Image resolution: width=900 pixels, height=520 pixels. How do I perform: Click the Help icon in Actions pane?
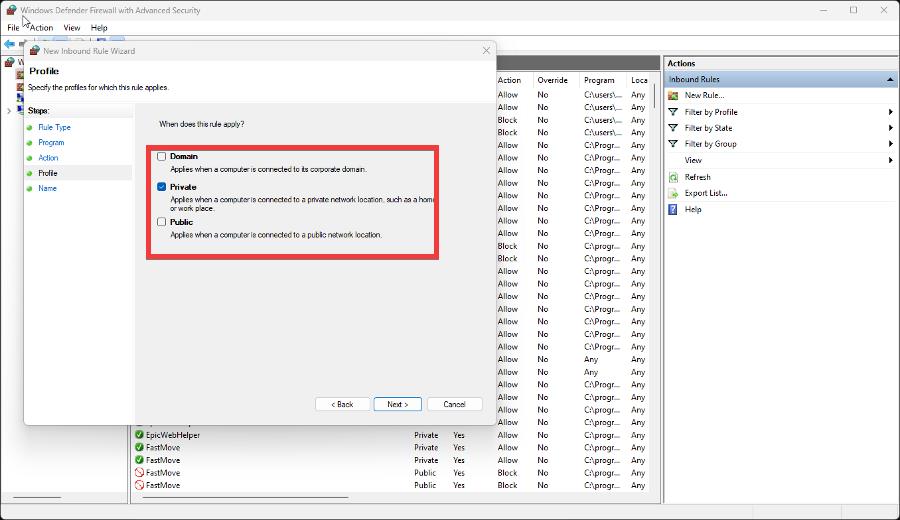point(673,209)
